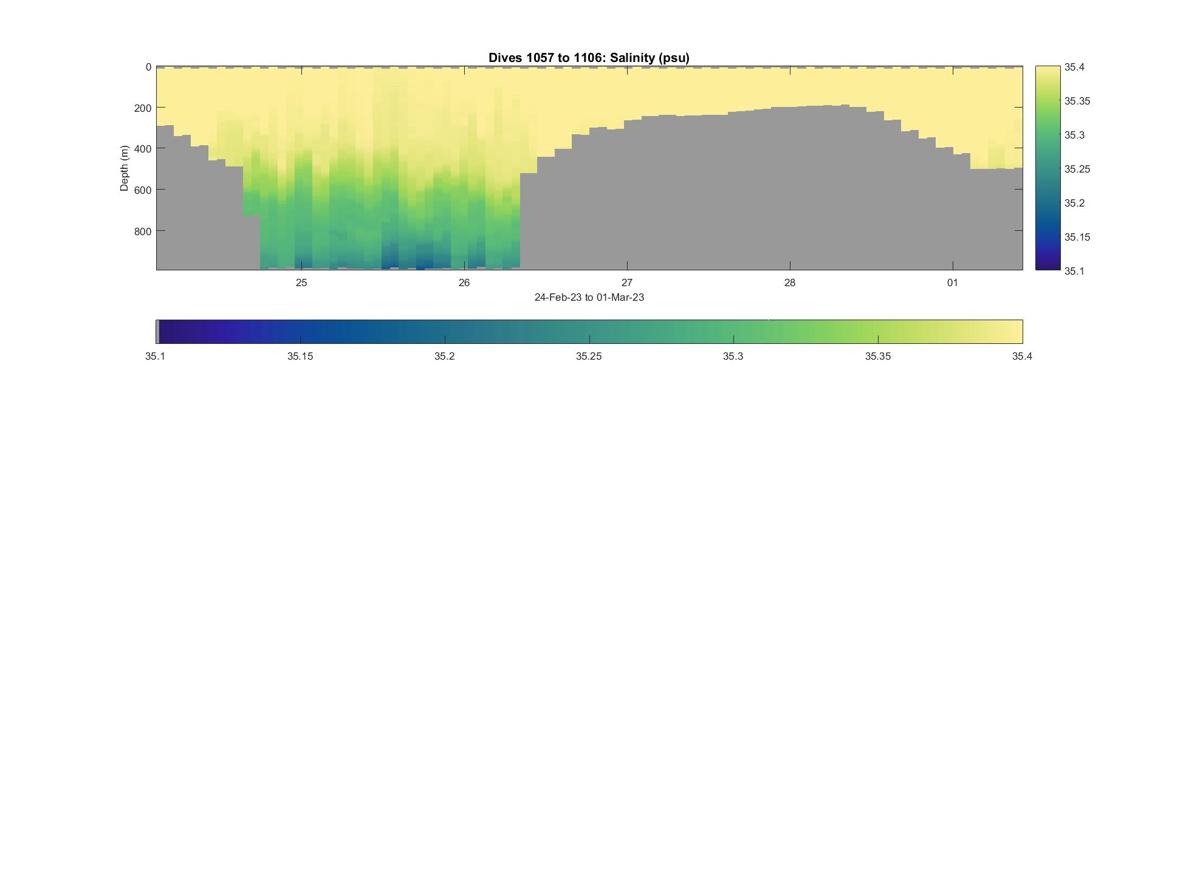The image size is (1200, 885).
Task: Click the horizontal colorbar label '35.2'
Action: point(445,356)
